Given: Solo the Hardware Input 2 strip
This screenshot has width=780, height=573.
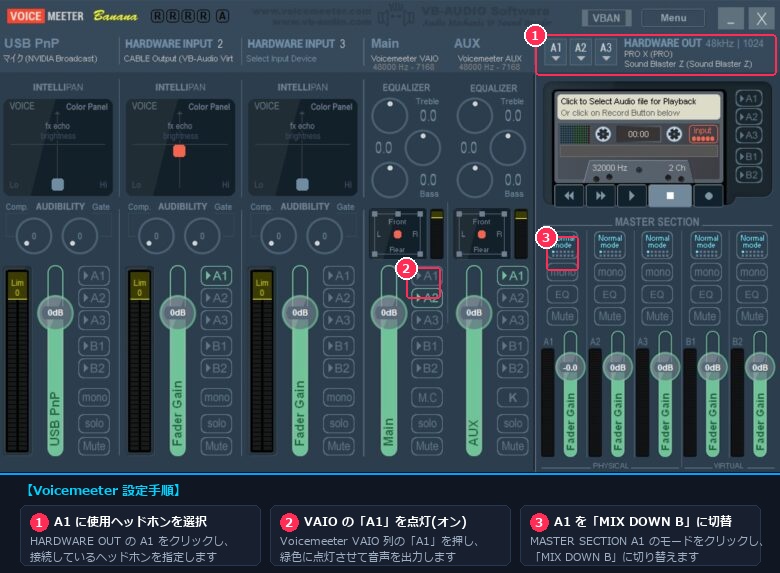Looking at the screenshot, I should coord(216,423).
